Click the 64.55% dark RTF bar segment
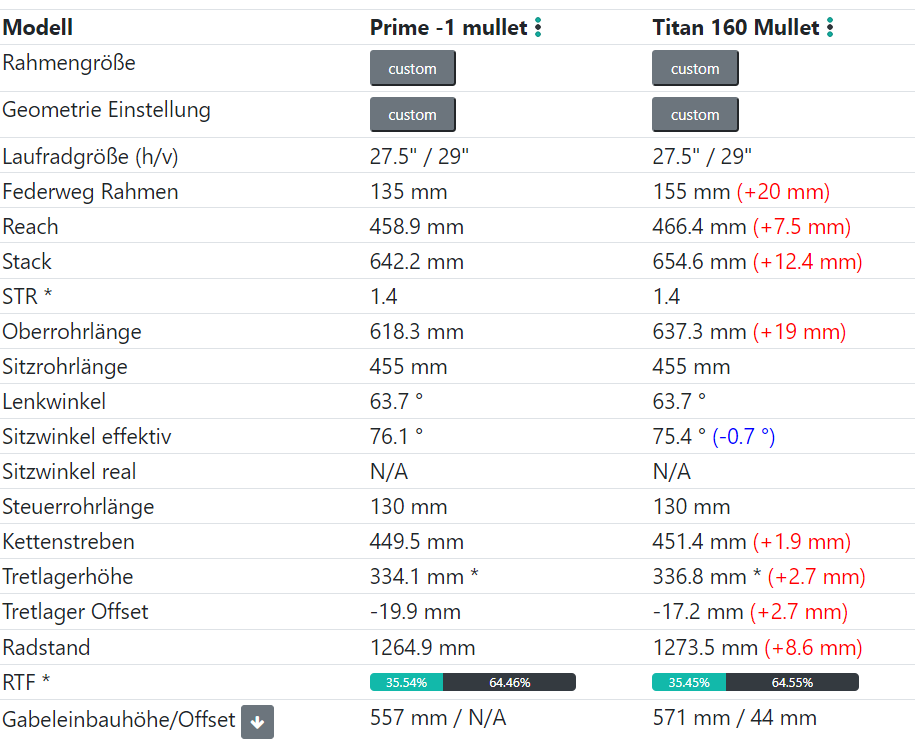The height and width of the screenshot is (741, 915). click(x=792, y=683)
